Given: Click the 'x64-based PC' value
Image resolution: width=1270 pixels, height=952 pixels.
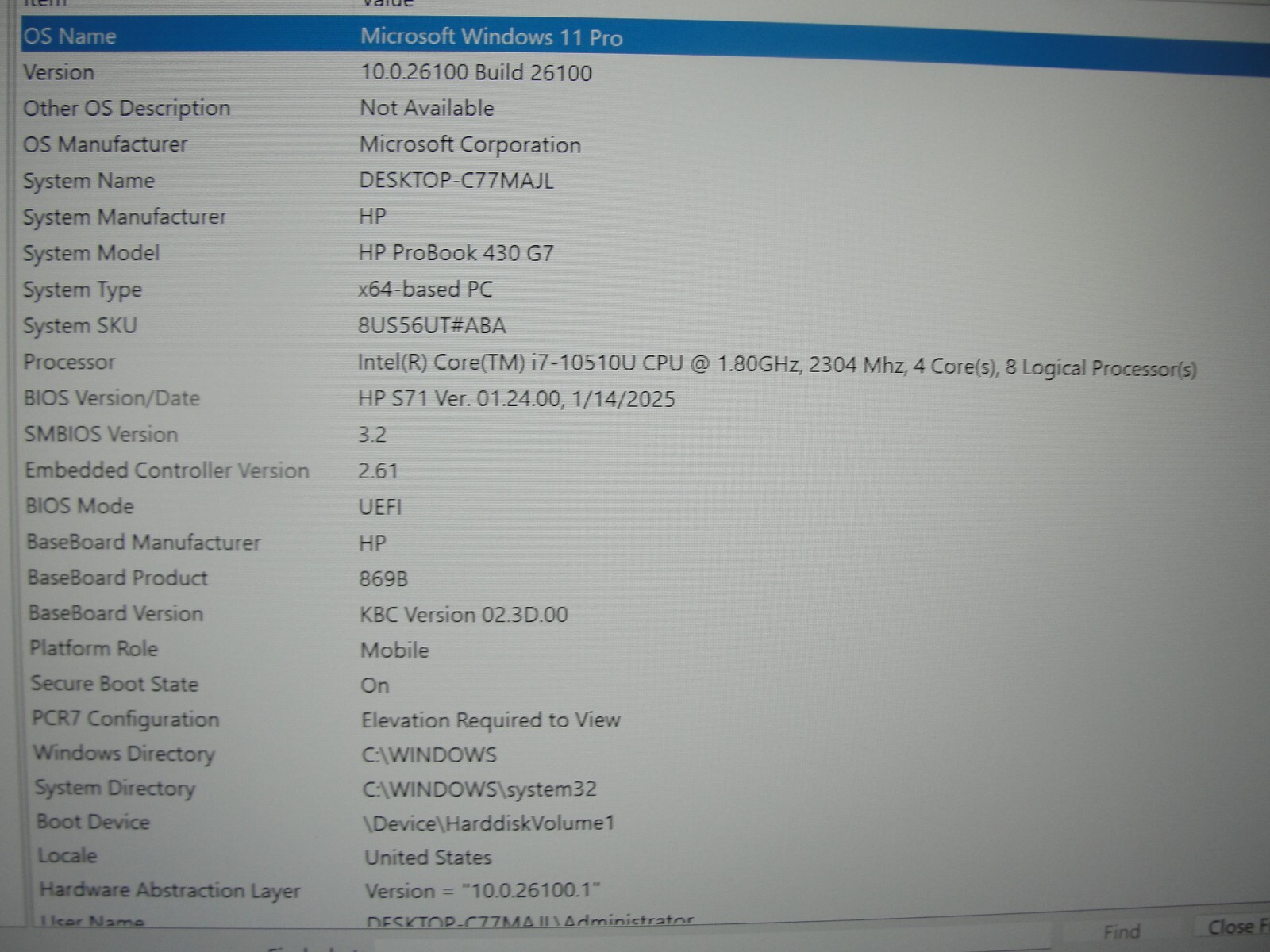Looking at the screenshot, I should click(425, 290).
